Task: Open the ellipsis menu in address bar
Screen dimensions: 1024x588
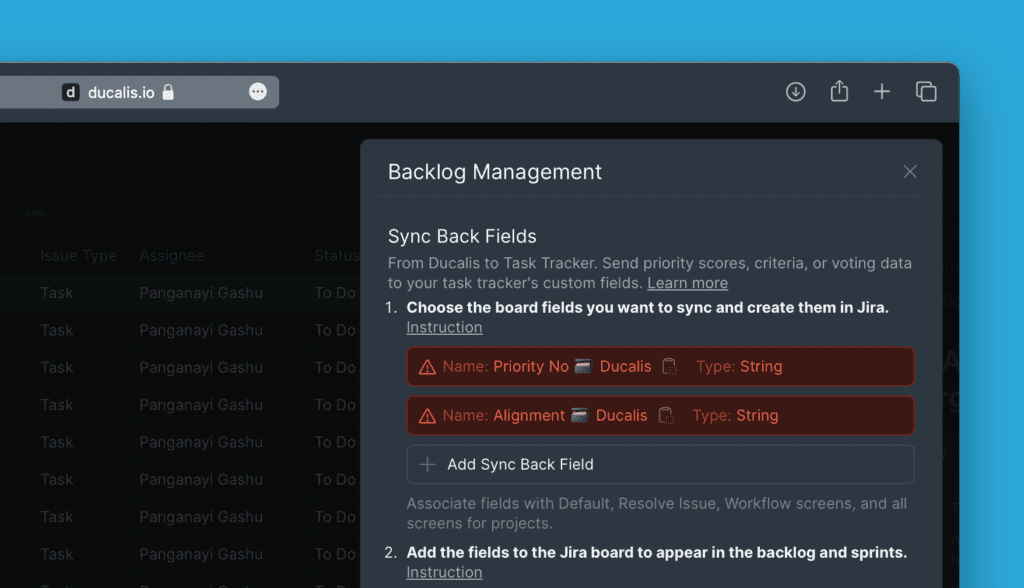Action: (x=258, y=91)
